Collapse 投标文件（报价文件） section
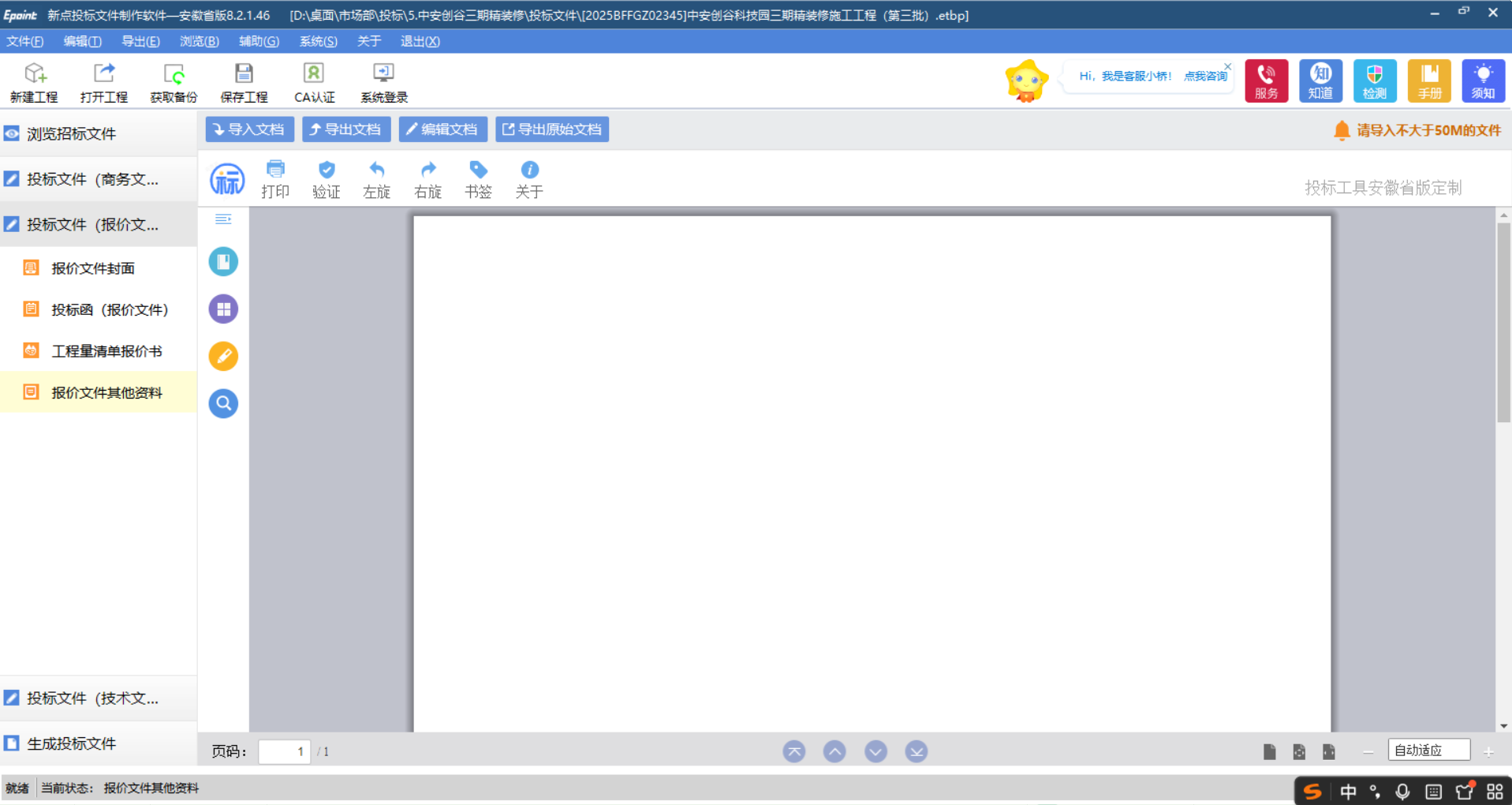The width and height of the screenshot is (1512, 805). point(93,225)
